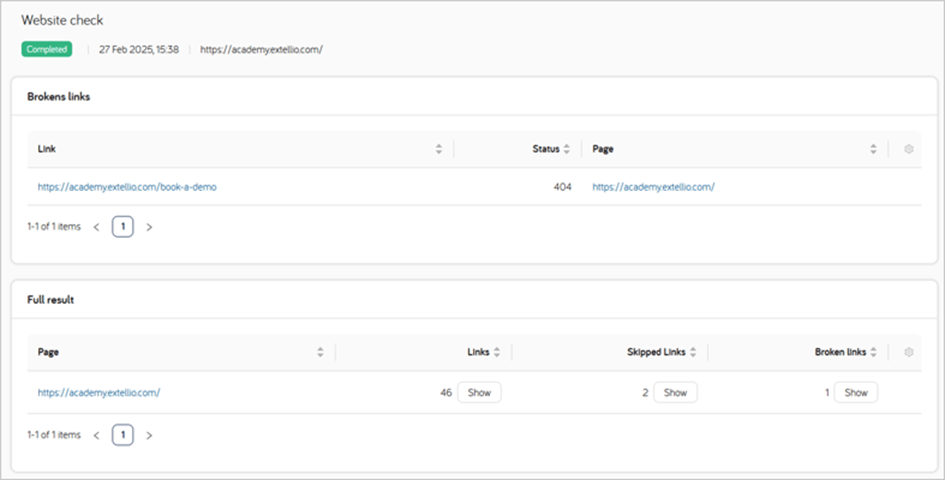
Task: Sort Broken links table by Status
Action: click(x=567, y=149)
